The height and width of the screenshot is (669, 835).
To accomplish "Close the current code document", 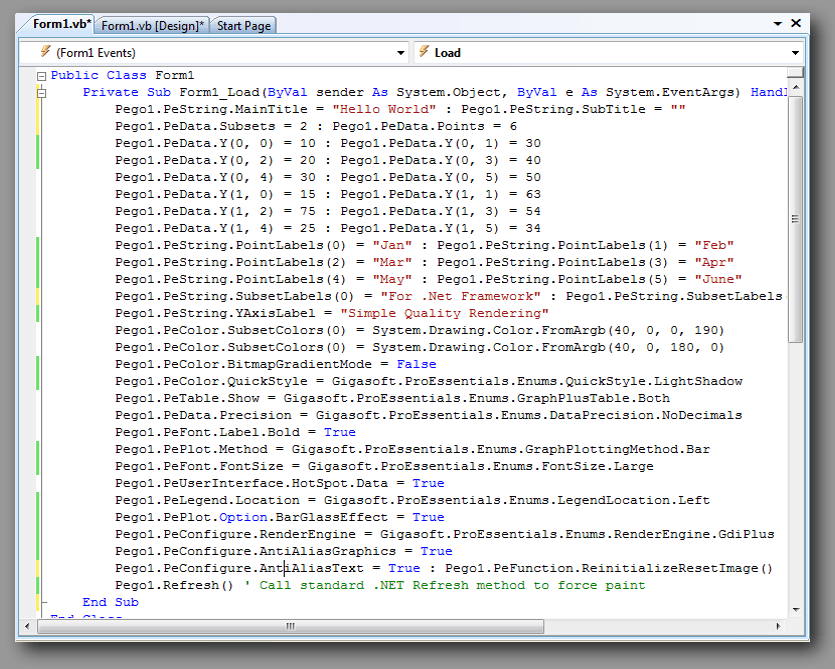I will pyautogui.click(x=796, y=22).
